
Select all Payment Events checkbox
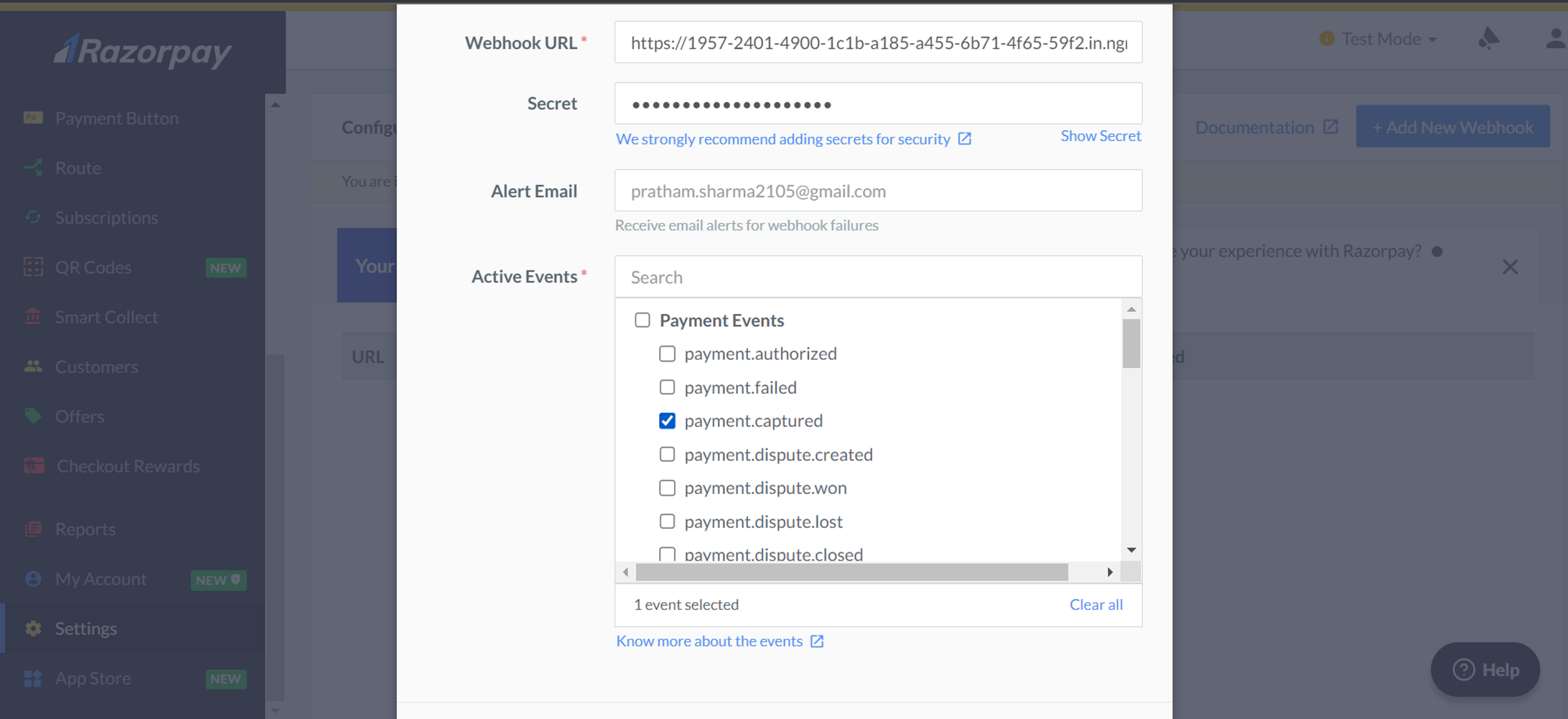pos(642,320)
